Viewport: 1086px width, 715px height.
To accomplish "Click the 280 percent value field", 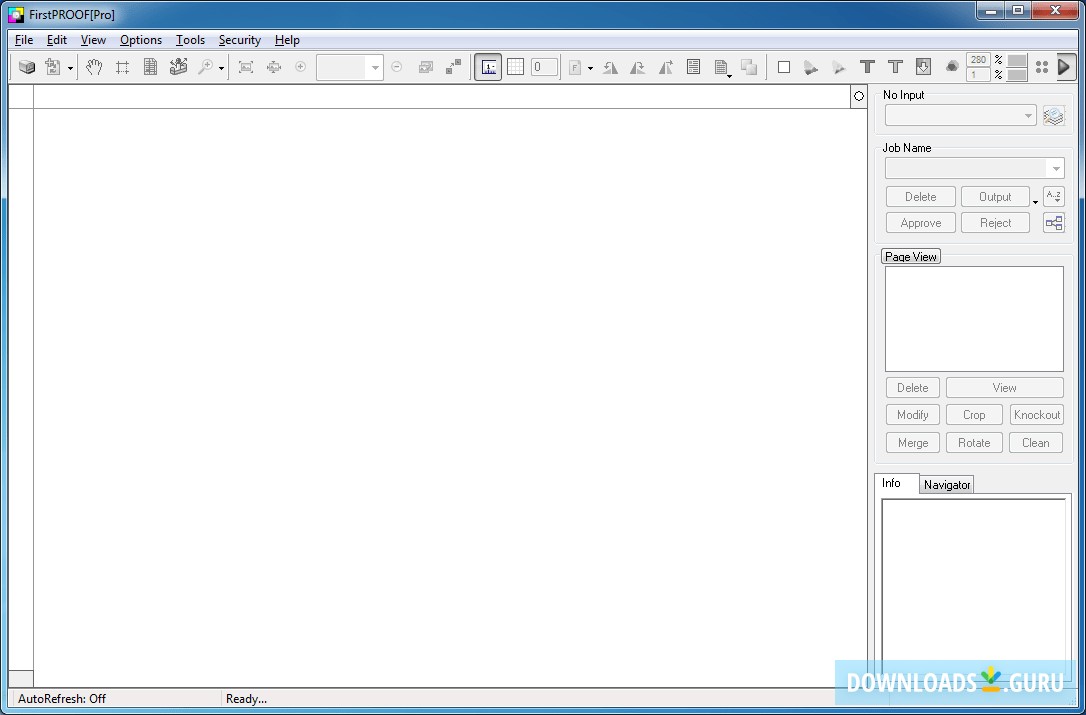I will [x=978, y=60].
